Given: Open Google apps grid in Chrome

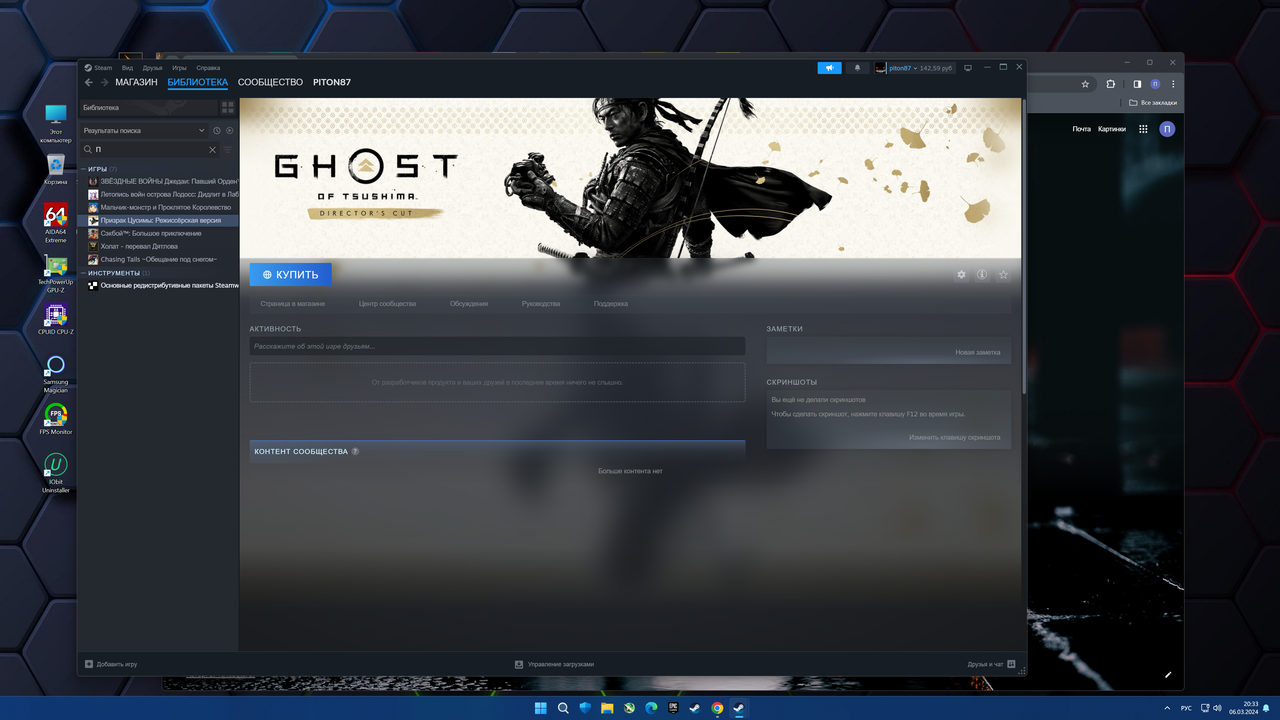Looking at the screenshot, I should (x=1143, y=129).
